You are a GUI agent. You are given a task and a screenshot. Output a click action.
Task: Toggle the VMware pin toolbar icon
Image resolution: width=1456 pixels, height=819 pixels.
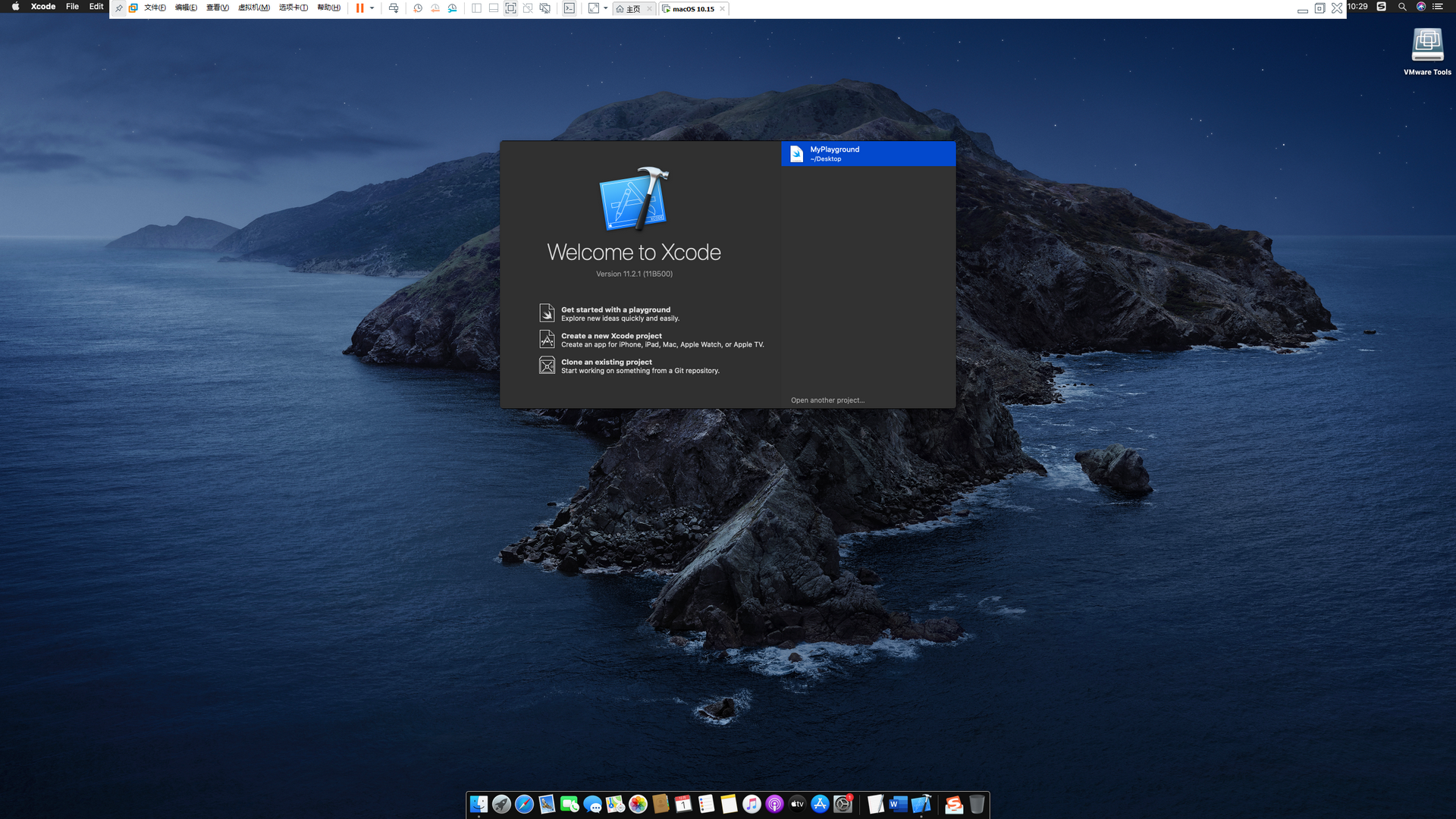pos(119,8)
